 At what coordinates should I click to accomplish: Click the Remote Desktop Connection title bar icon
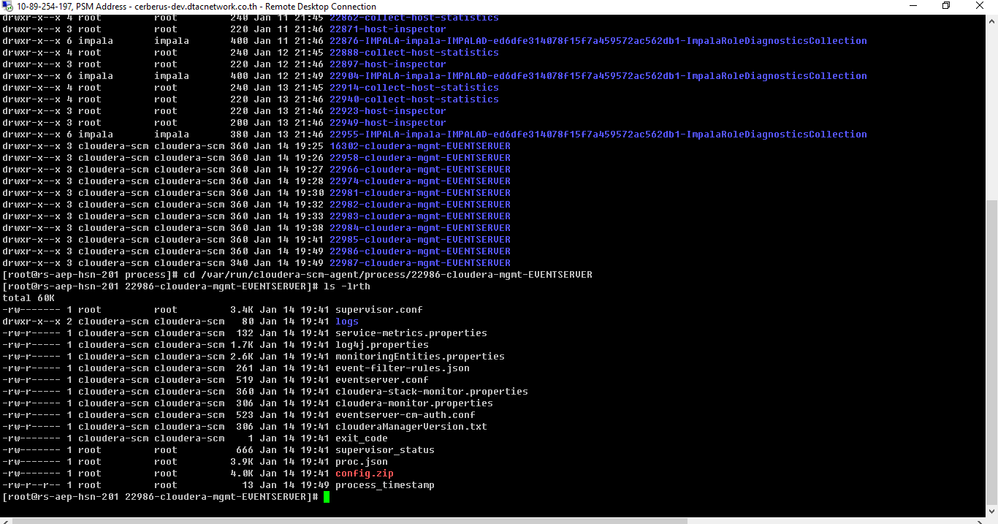[8, 6]
